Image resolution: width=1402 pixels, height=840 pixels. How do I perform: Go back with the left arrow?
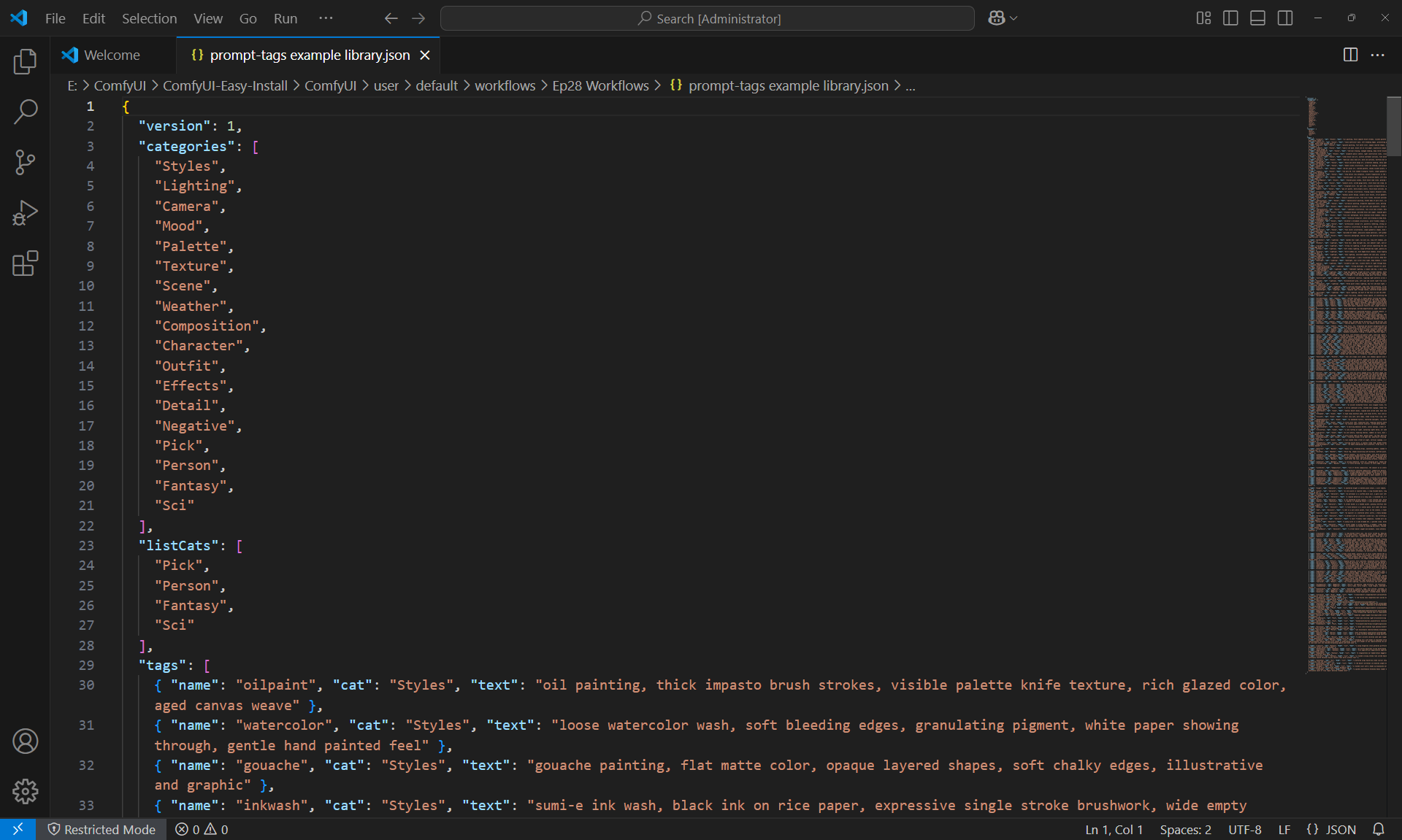(x=391, y=18)
